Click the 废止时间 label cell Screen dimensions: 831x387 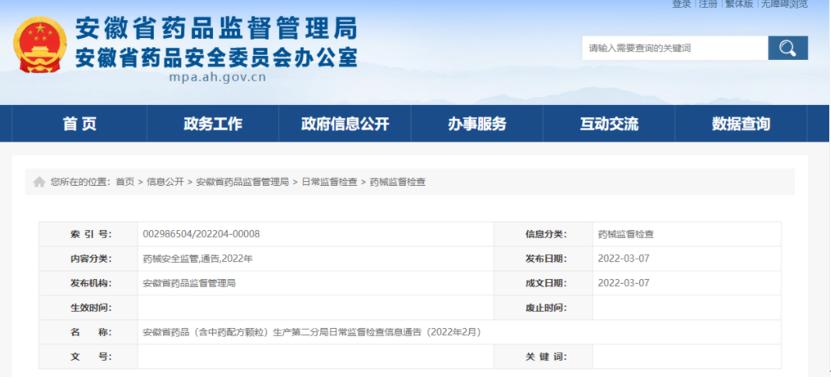(x=543, y=307)
